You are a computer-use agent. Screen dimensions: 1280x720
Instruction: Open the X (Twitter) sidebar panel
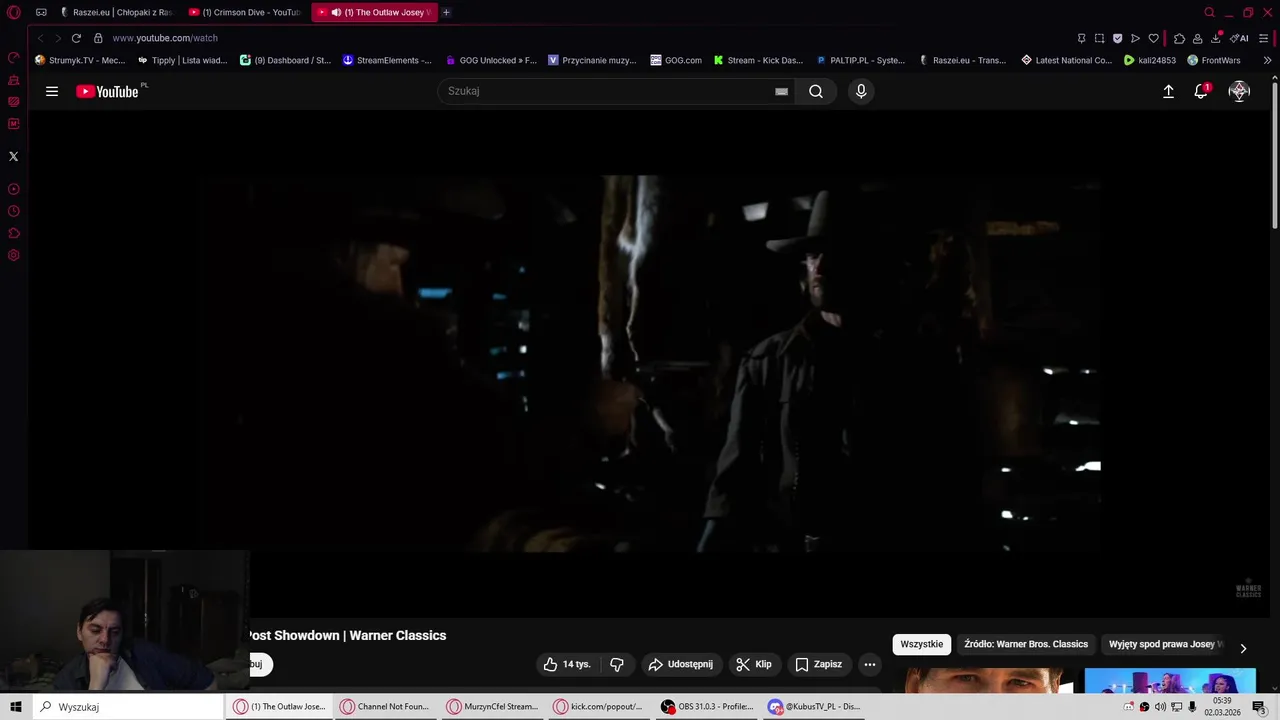(x=13, y=156)
